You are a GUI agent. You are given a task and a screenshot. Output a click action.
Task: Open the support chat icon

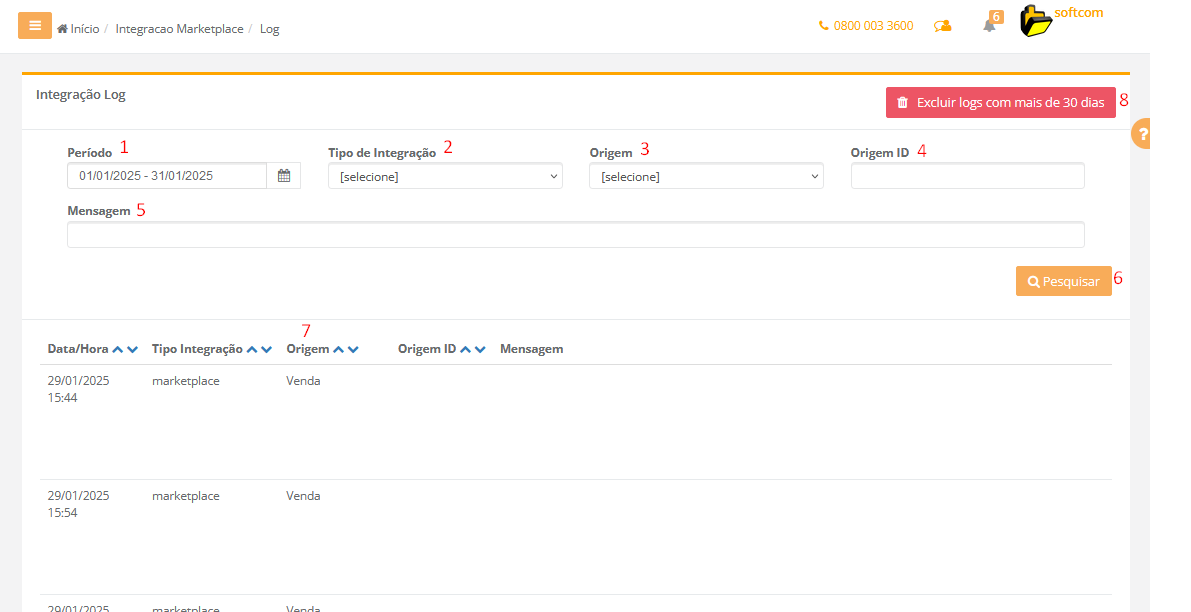pyautogui.click(x=942, y=27)
